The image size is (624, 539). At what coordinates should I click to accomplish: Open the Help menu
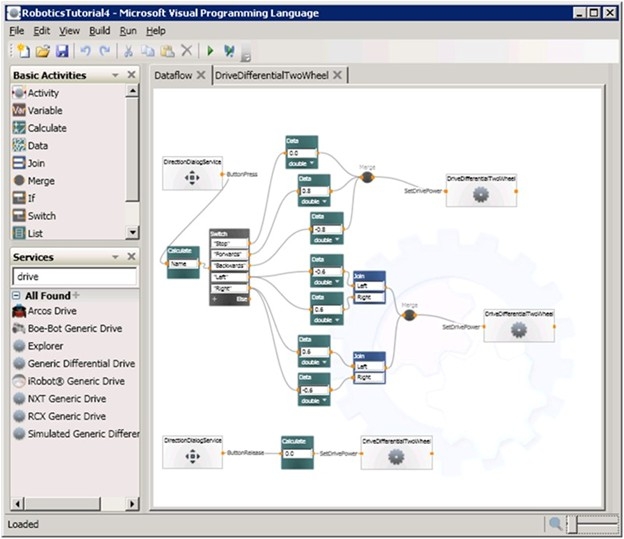(156, 31)
